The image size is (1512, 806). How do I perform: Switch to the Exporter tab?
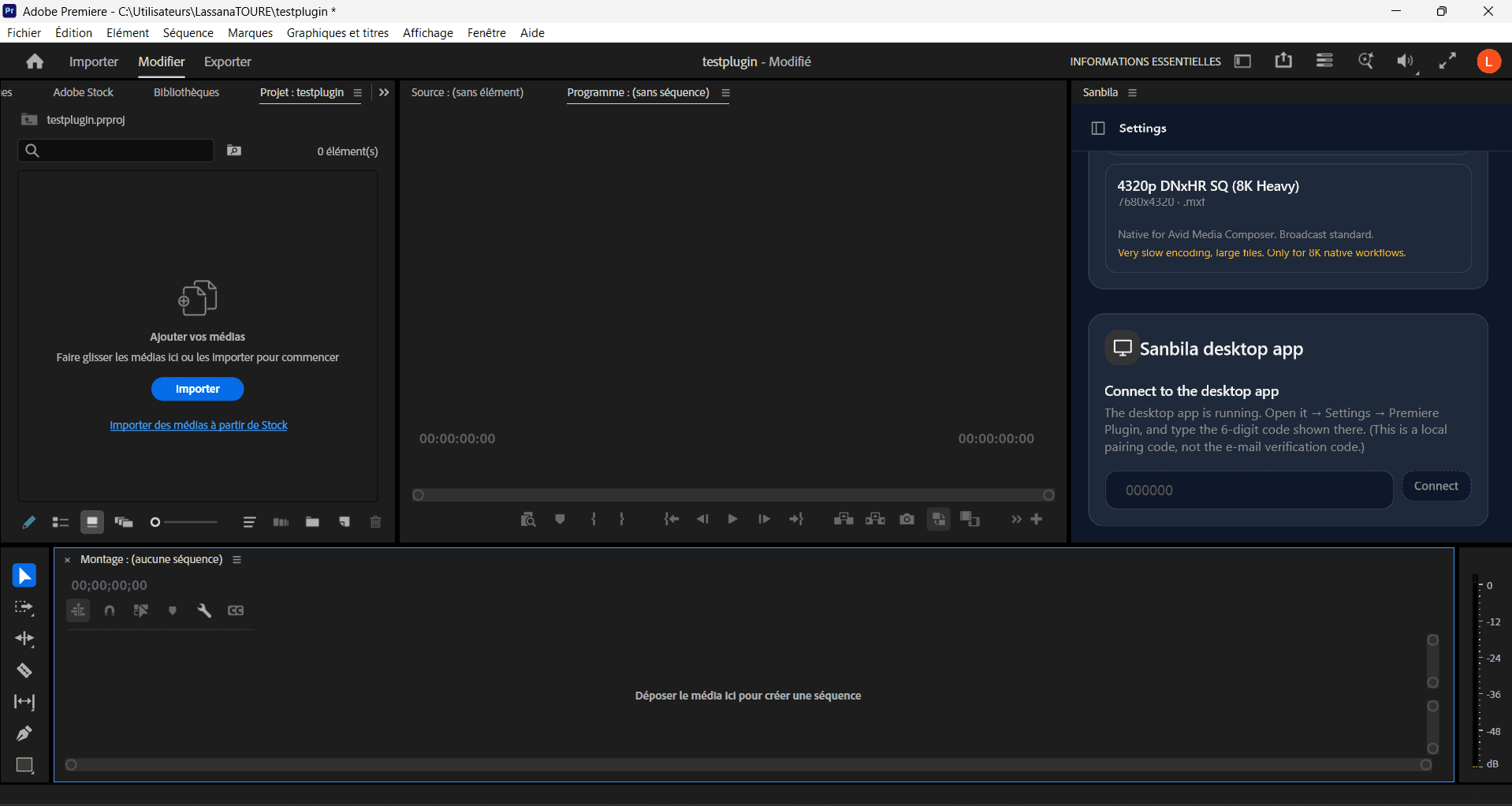227,62
